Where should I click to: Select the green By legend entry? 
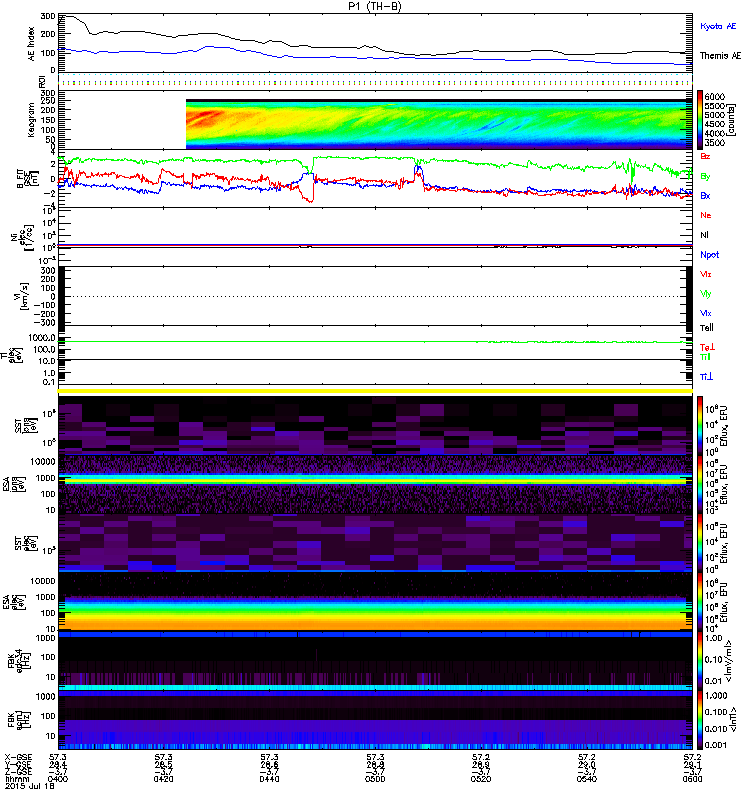click(x=706, y=176)
